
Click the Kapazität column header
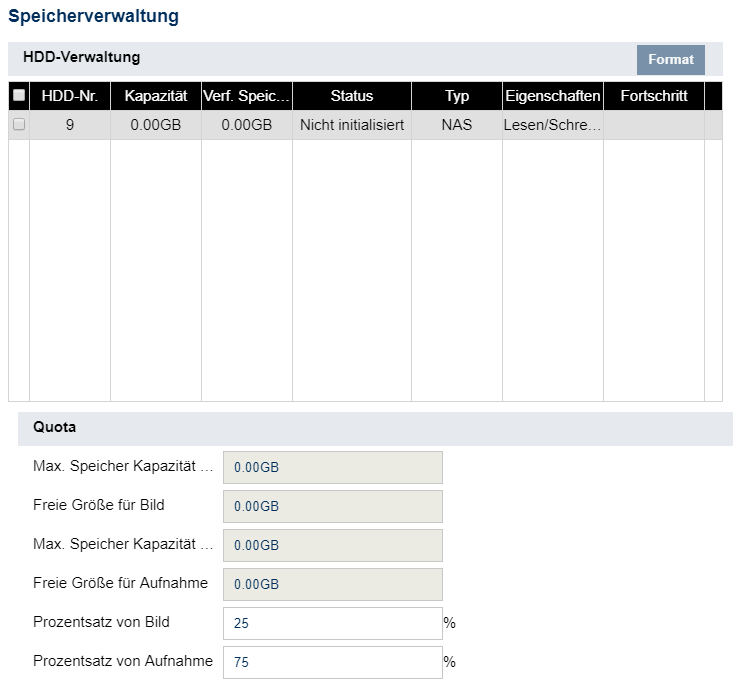pyautogui.click(x=156, y=96)
